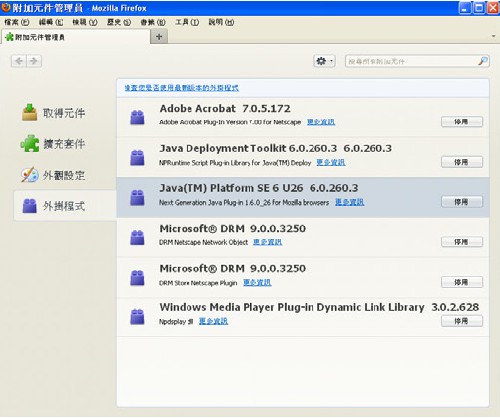Open more info link for Adobe Acrobat
Screen dimensions: 500x418
click(321, 122)
